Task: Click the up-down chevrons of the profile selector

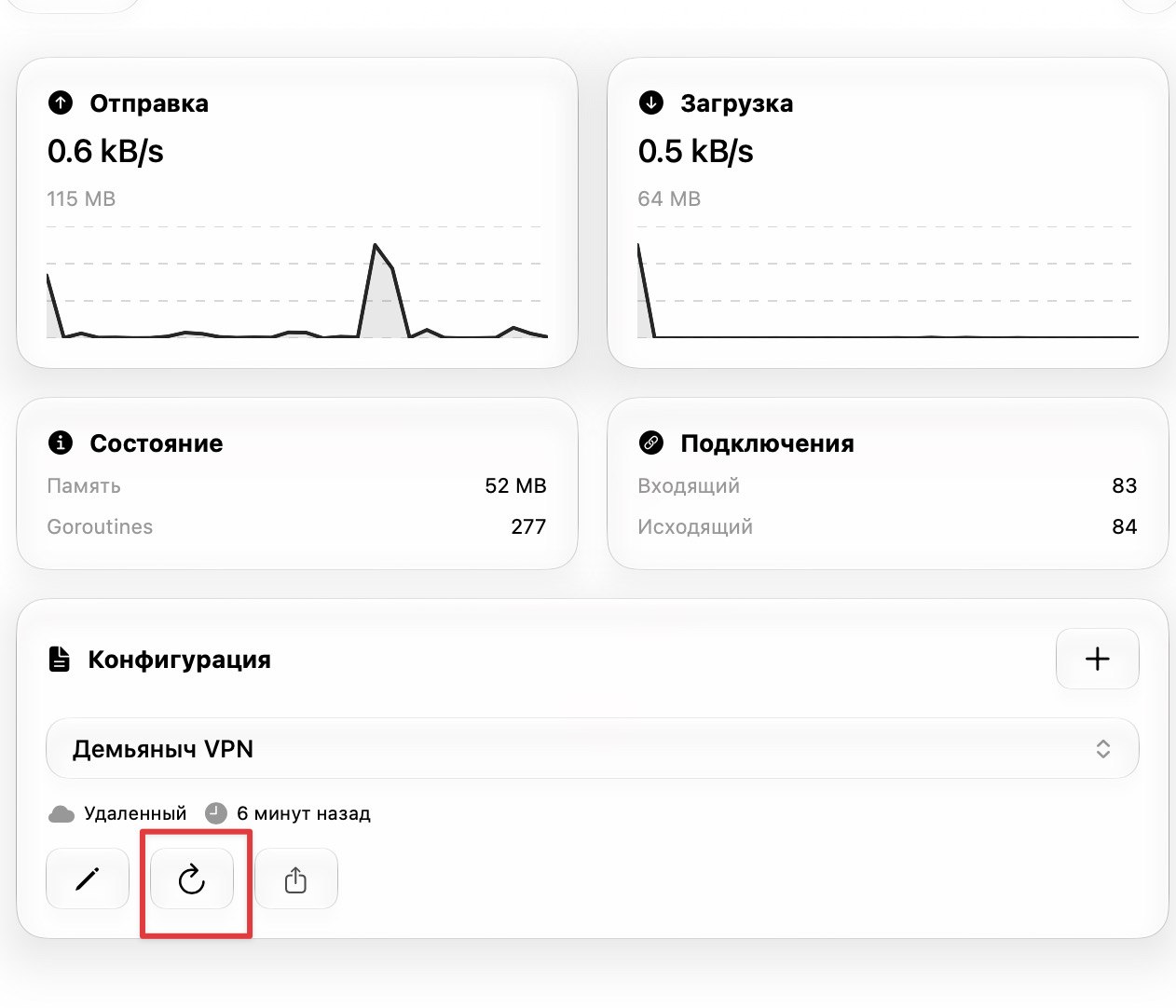Action: point(1103,749)
